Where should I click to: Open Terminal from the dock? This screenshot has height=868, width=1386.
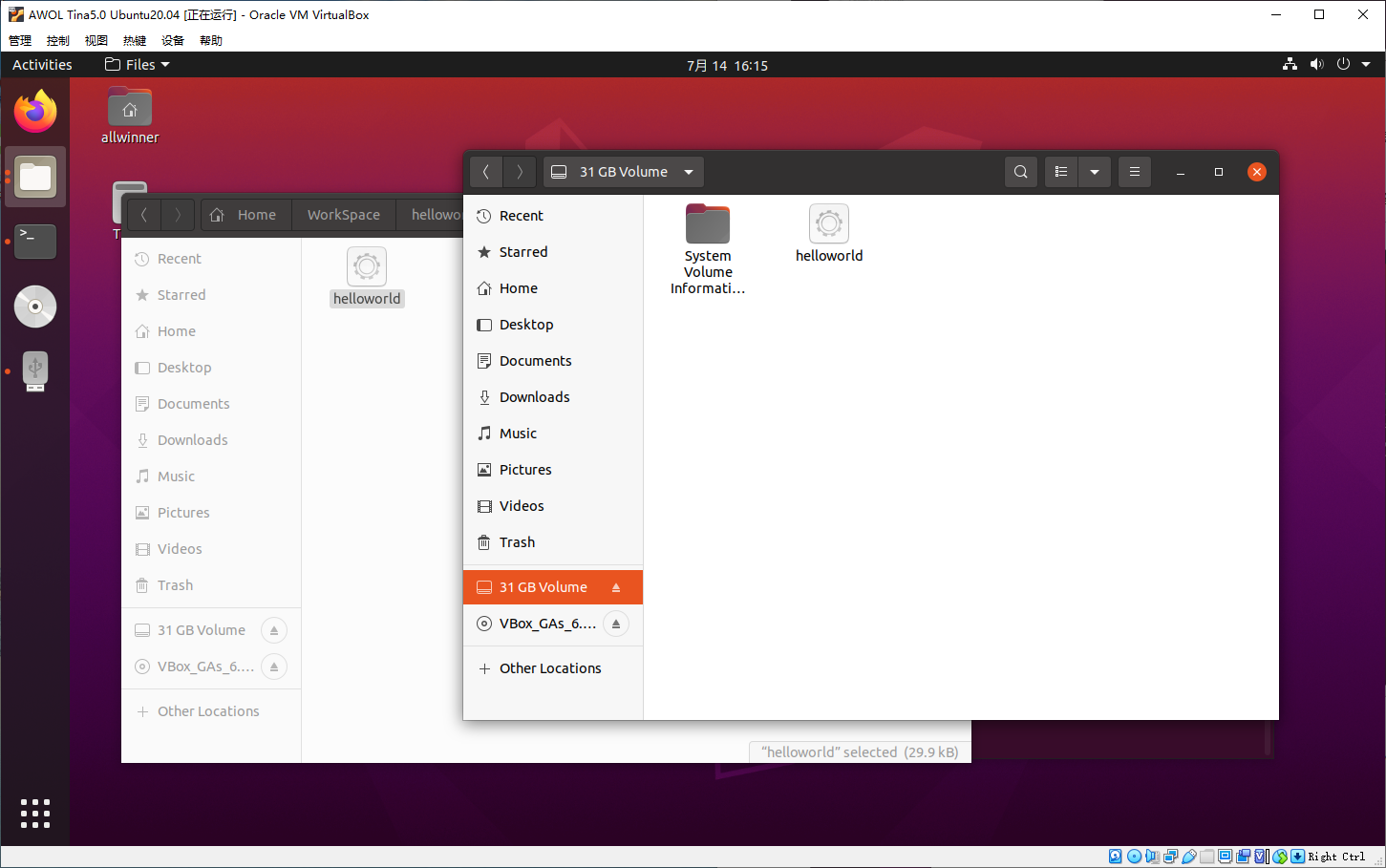35,242
